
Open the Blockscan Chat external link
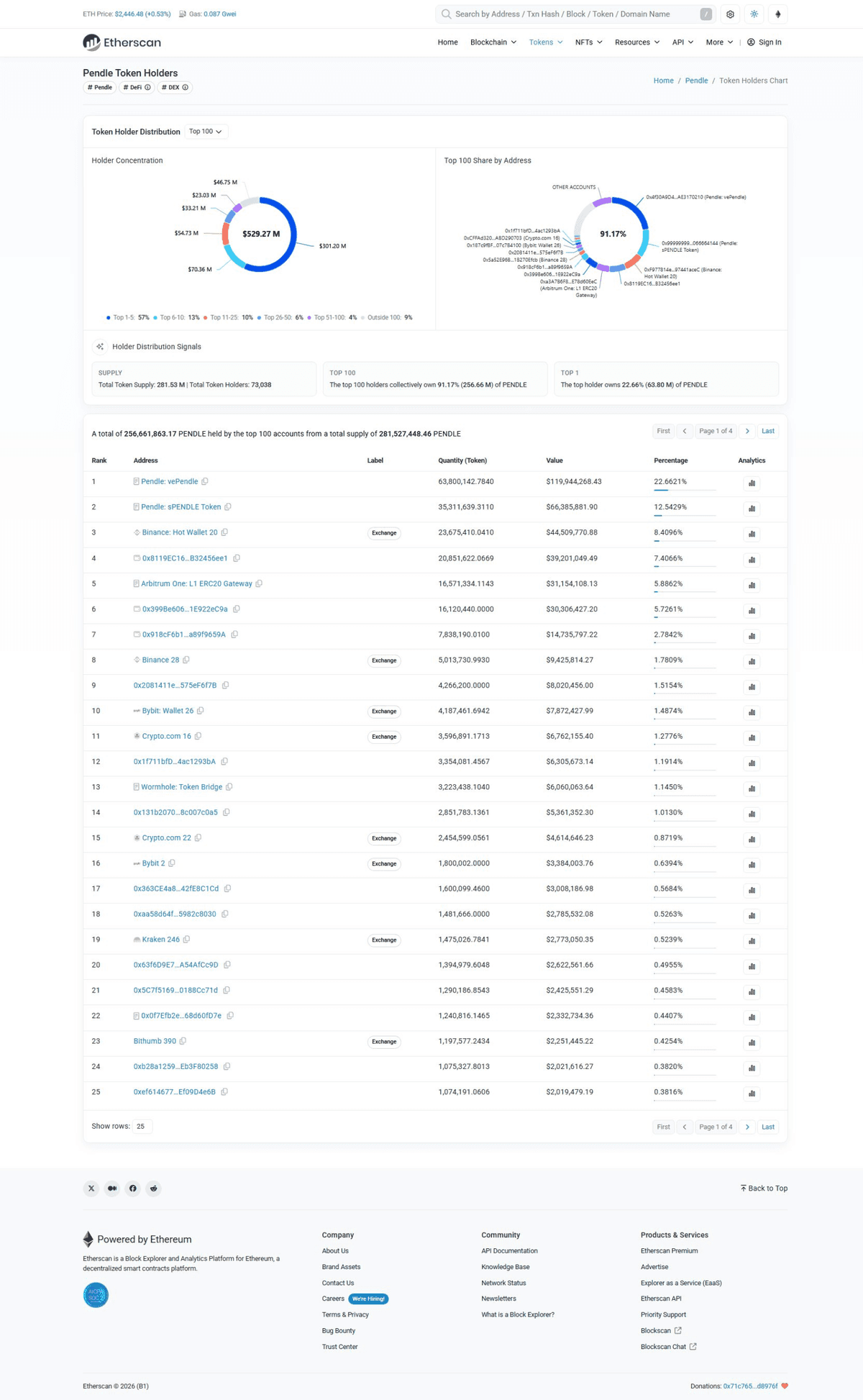pyautogui.click(x=668, y=1347)
